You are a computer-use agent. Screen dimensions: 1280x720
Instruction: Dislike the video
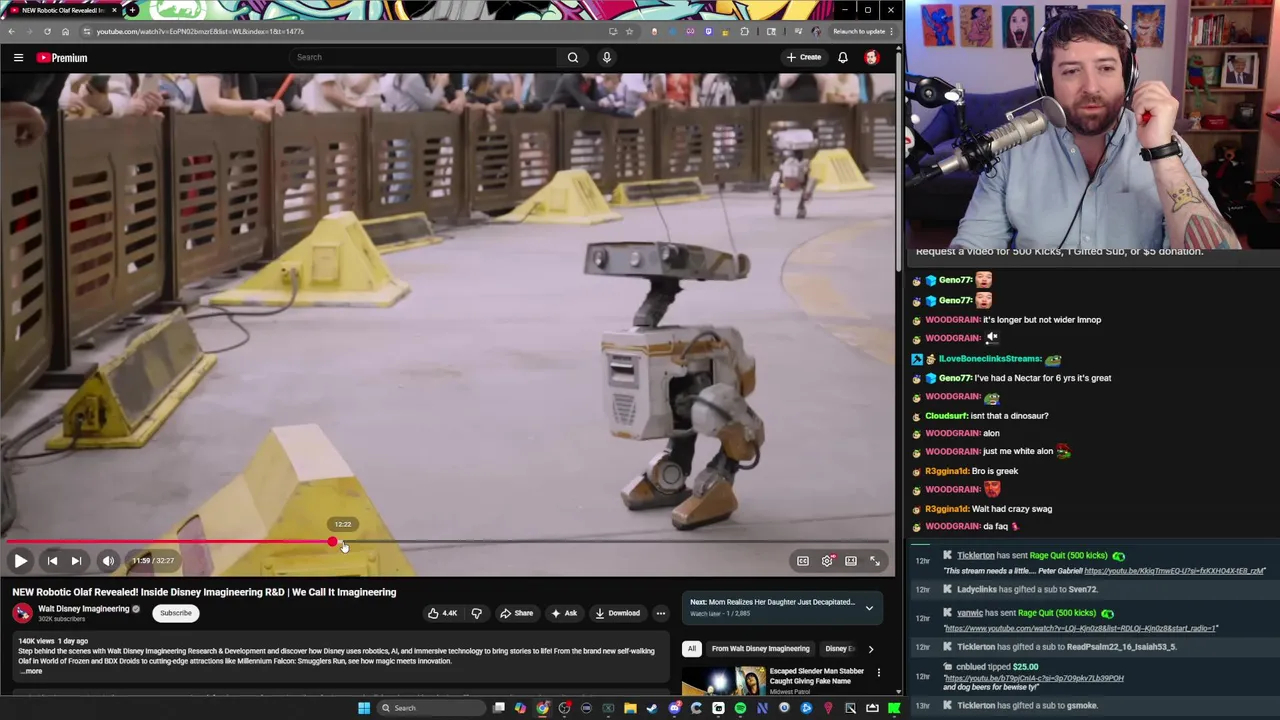(477, 613)
